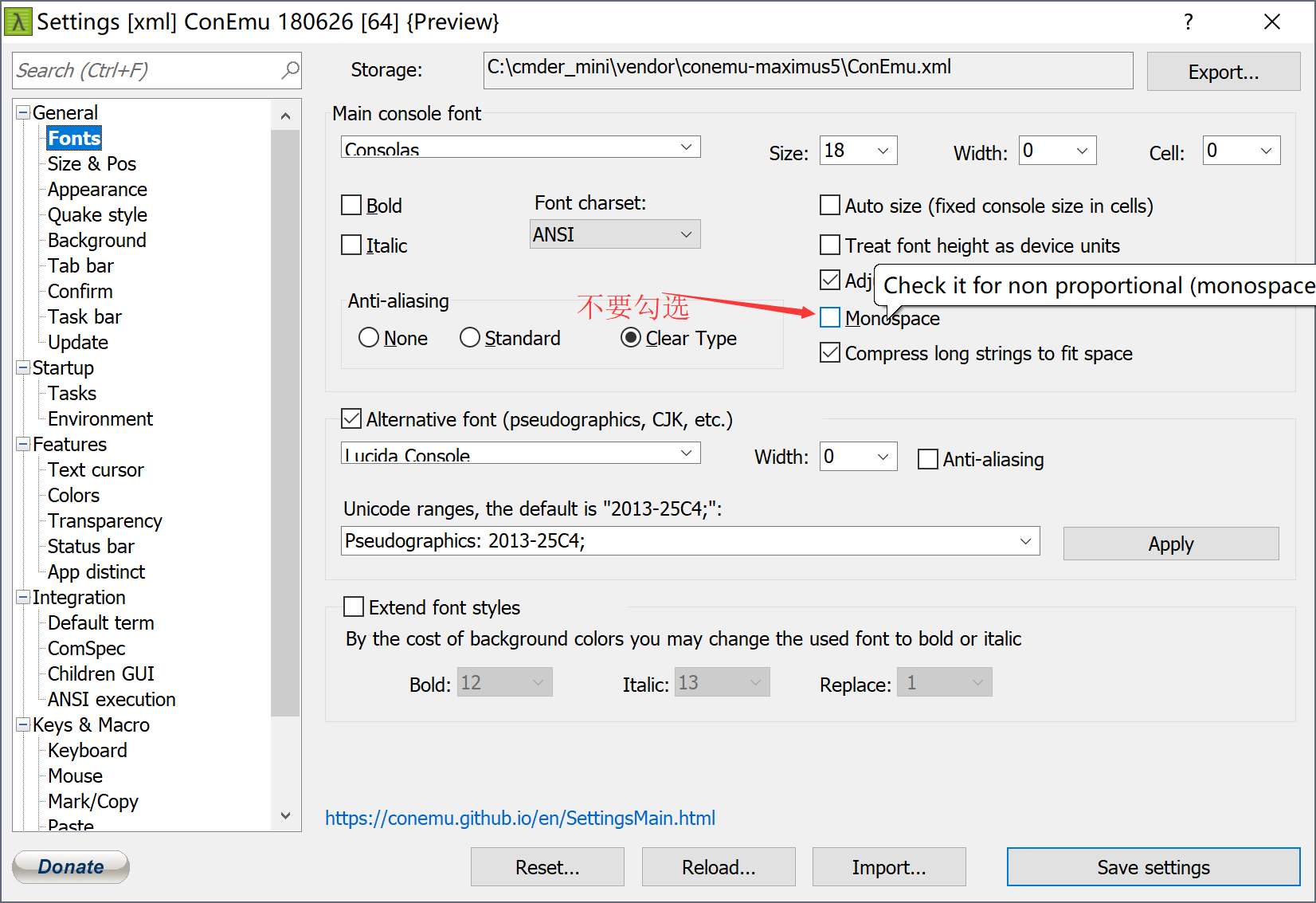Collapse the Integration tree section
1316x903 pixels.
23,597
